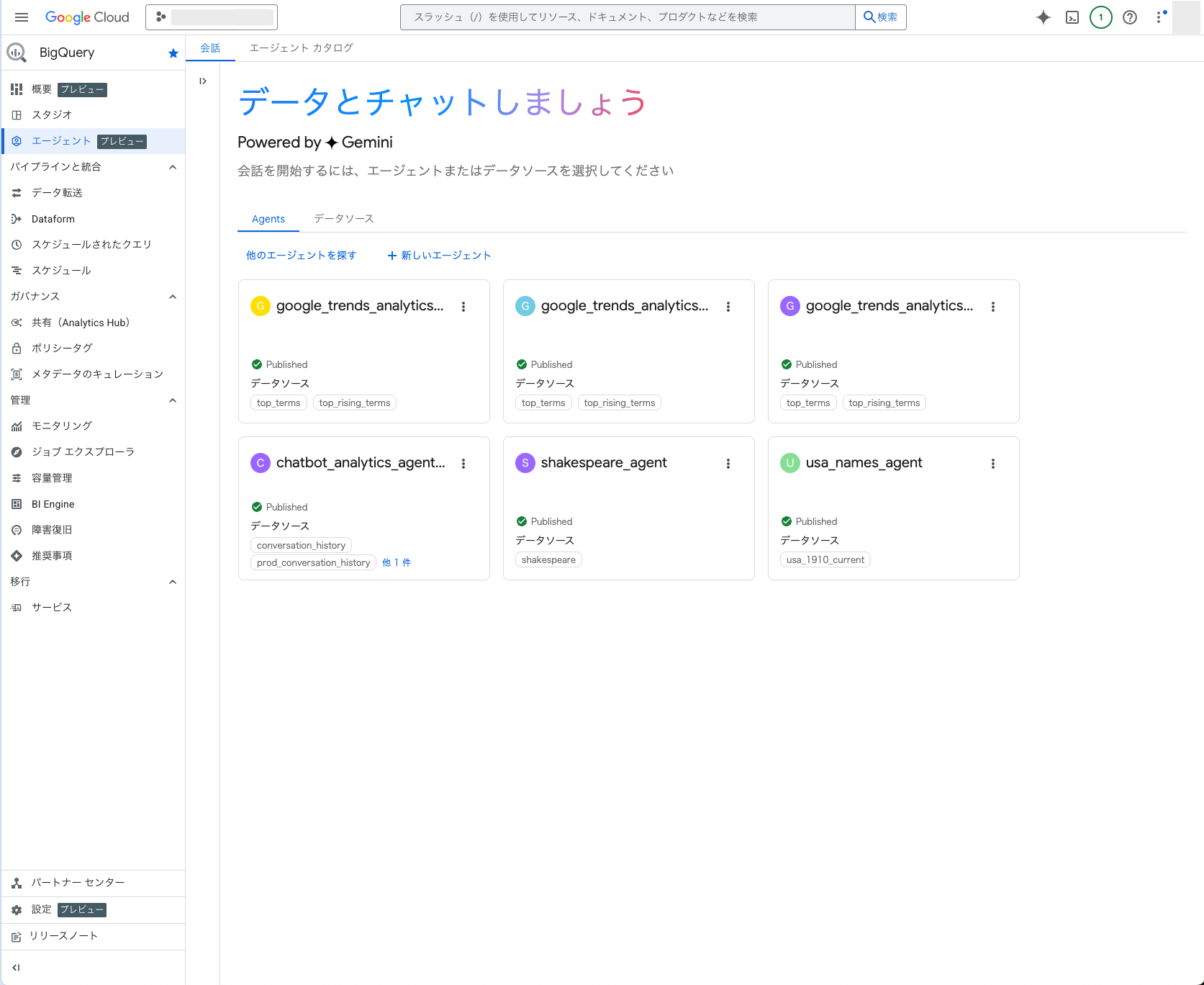The image size is (1204, 985).
Task: Click the Gemini sparkle icon in header
Action: [1043, 17]
